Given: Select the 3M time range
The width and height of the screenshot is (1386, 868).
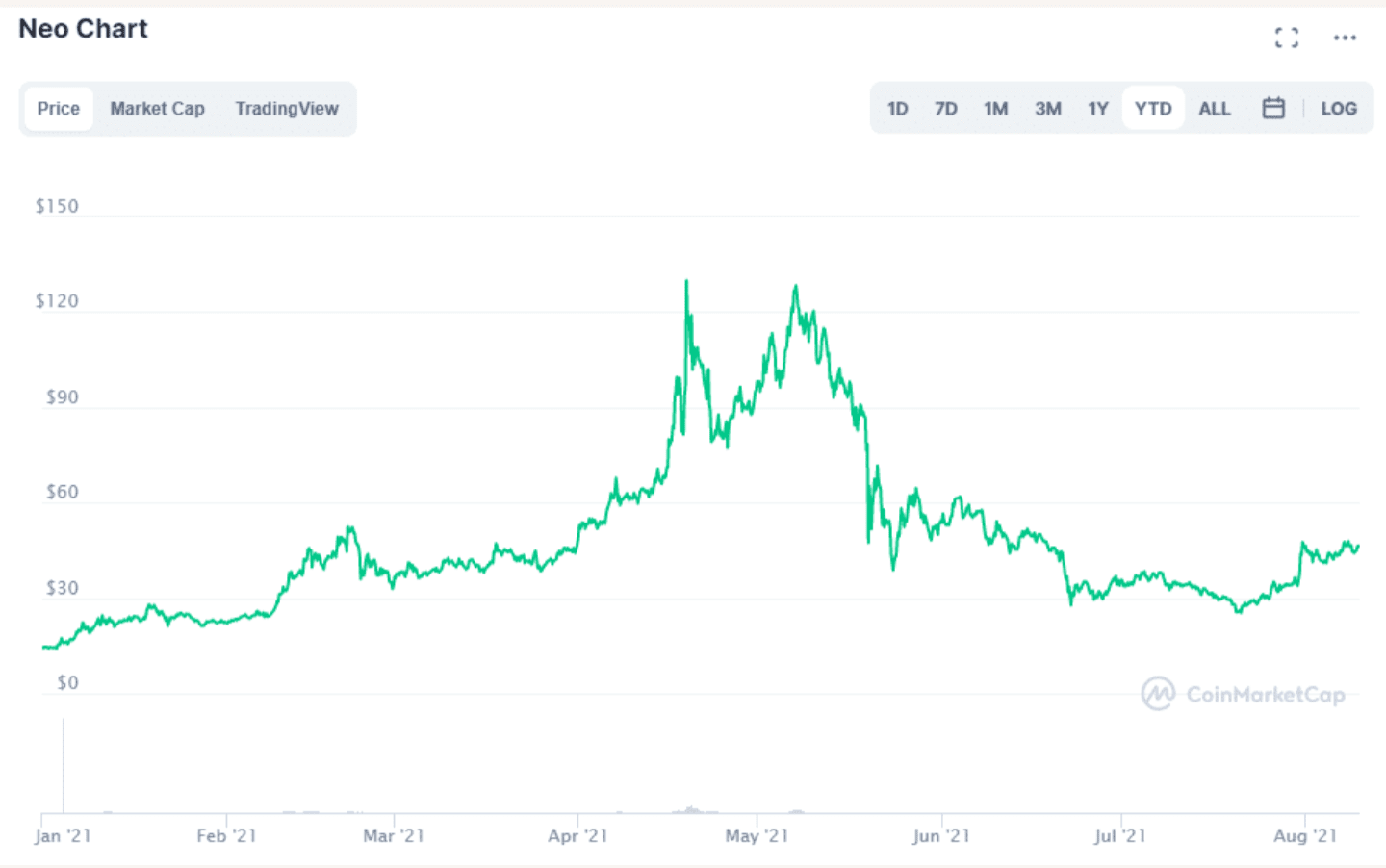Looking at the screenshot, I should click(x=1048, y=109).
